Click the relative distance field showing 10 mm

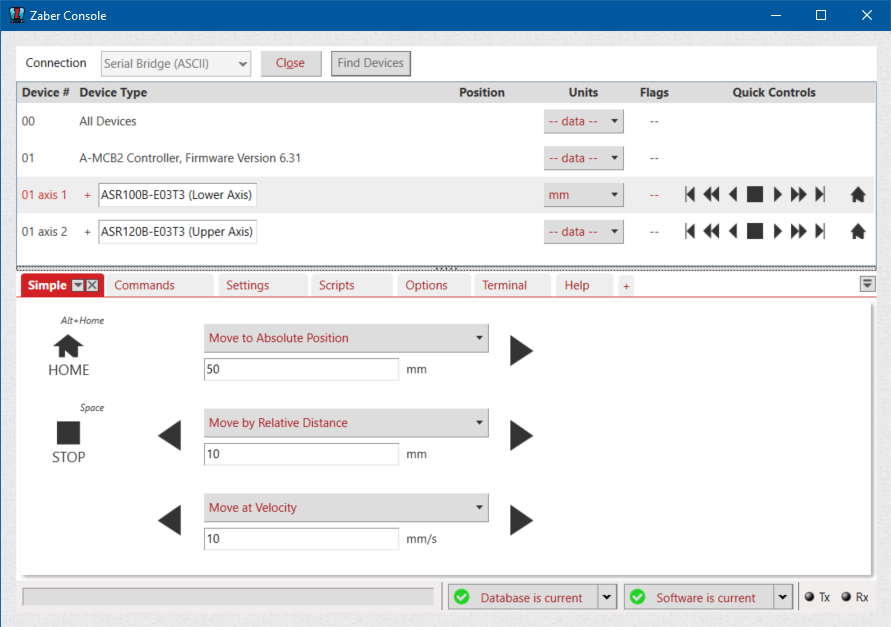click(301, 454)
